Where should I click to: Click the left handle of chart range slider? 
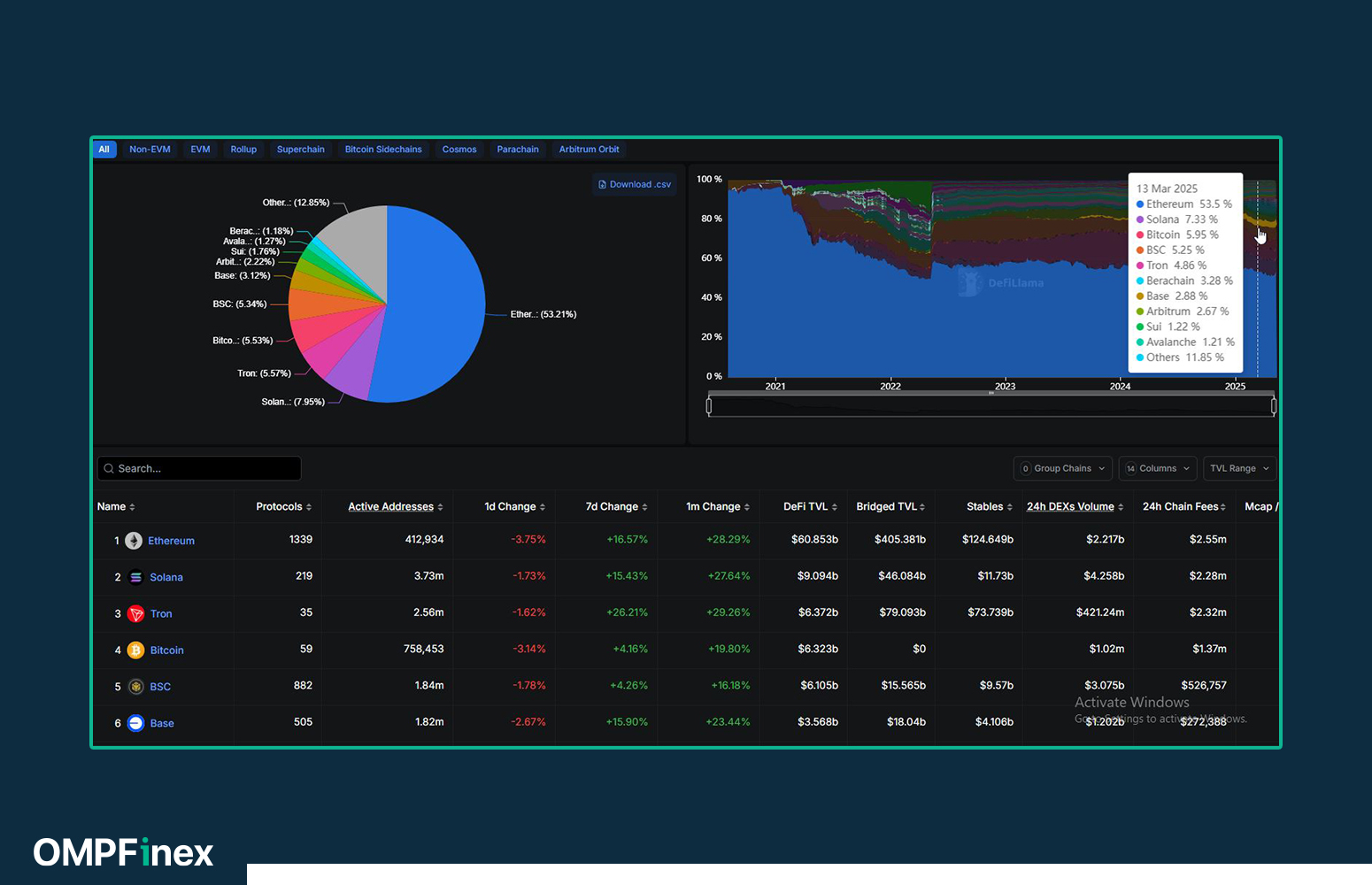(x=709, y=406)
